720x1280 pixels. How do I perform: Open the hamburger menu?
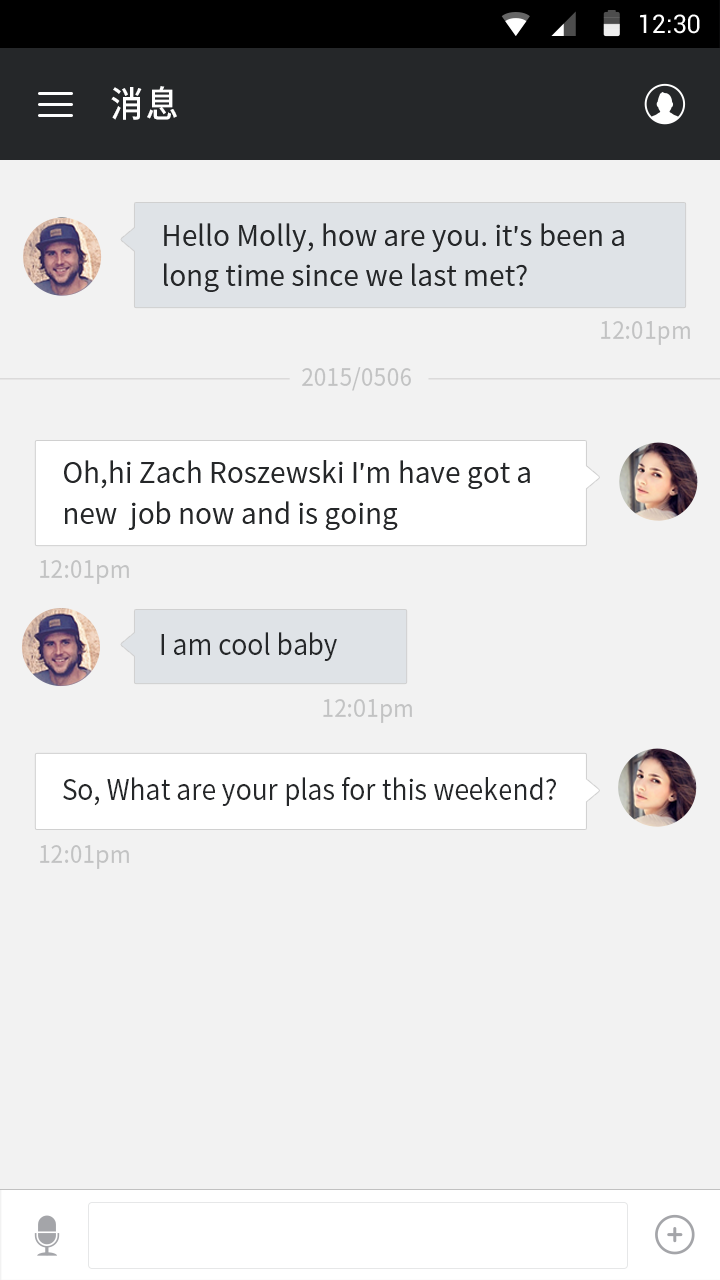tap(56, 104)
